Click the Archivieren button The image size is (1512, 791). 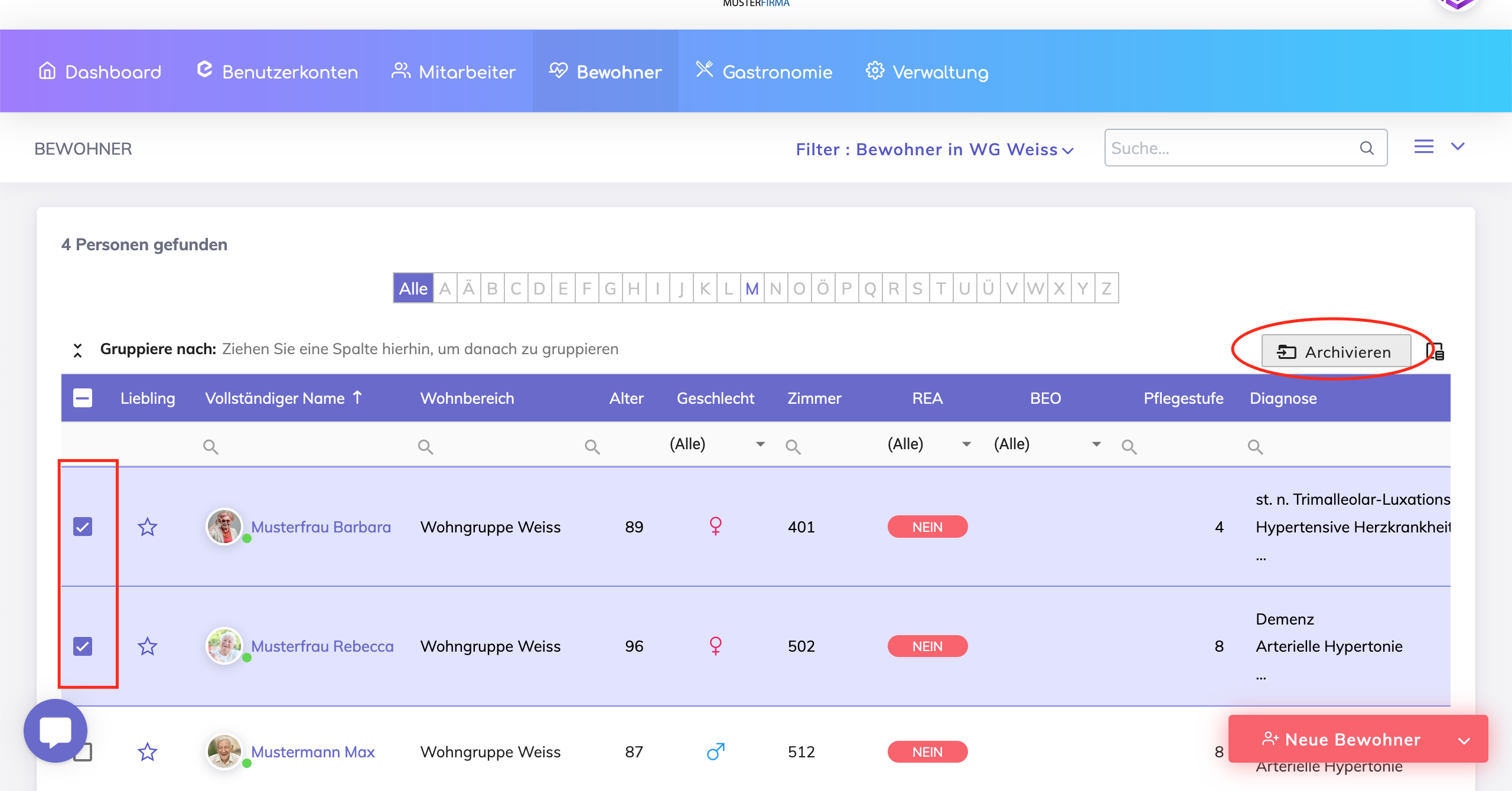pos(1336,352)
